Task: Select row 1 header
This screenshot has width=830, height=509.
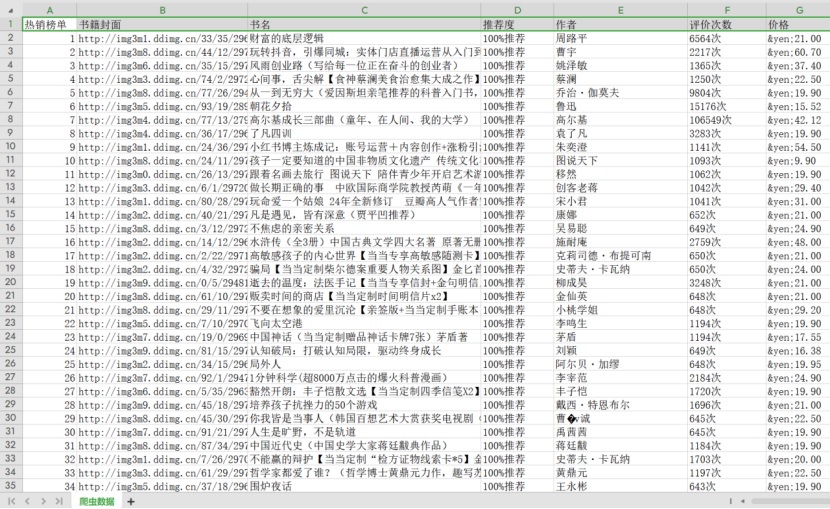Action: click(x=11, y=24)
